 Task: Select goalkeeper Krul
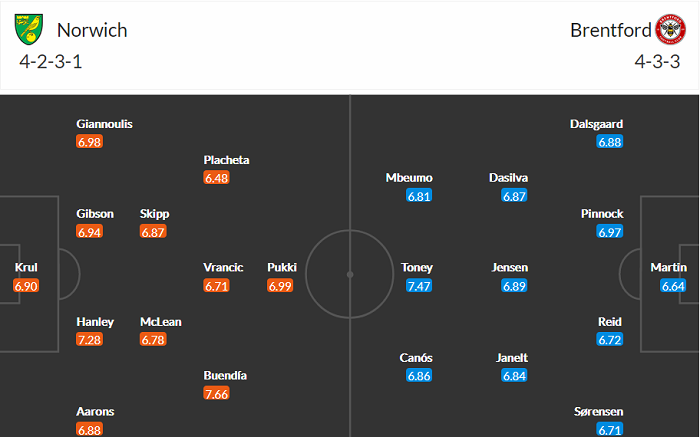26,267
